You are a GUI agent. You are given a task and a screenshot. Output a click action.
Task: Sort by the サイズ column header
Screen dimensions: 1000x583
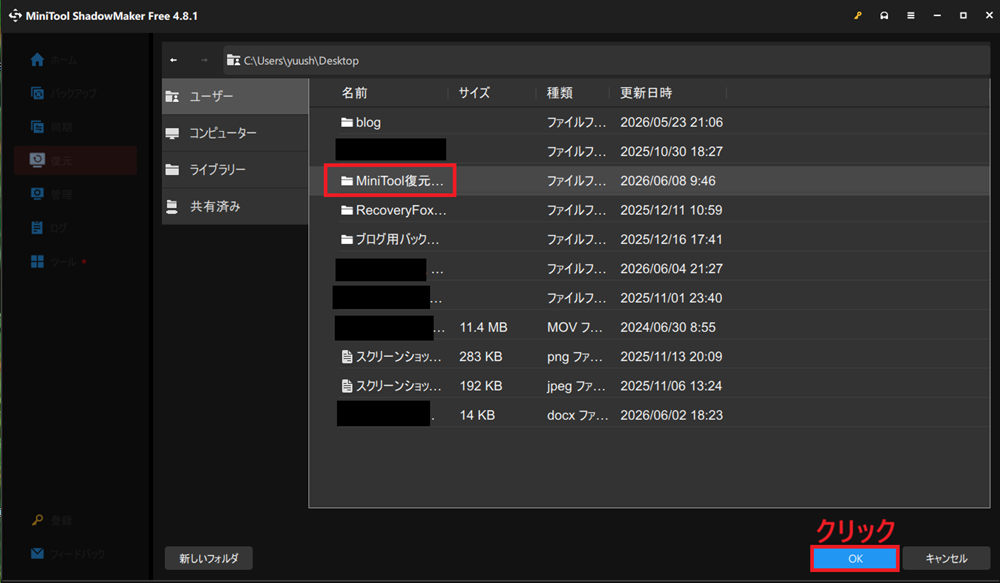pos(474,93)
